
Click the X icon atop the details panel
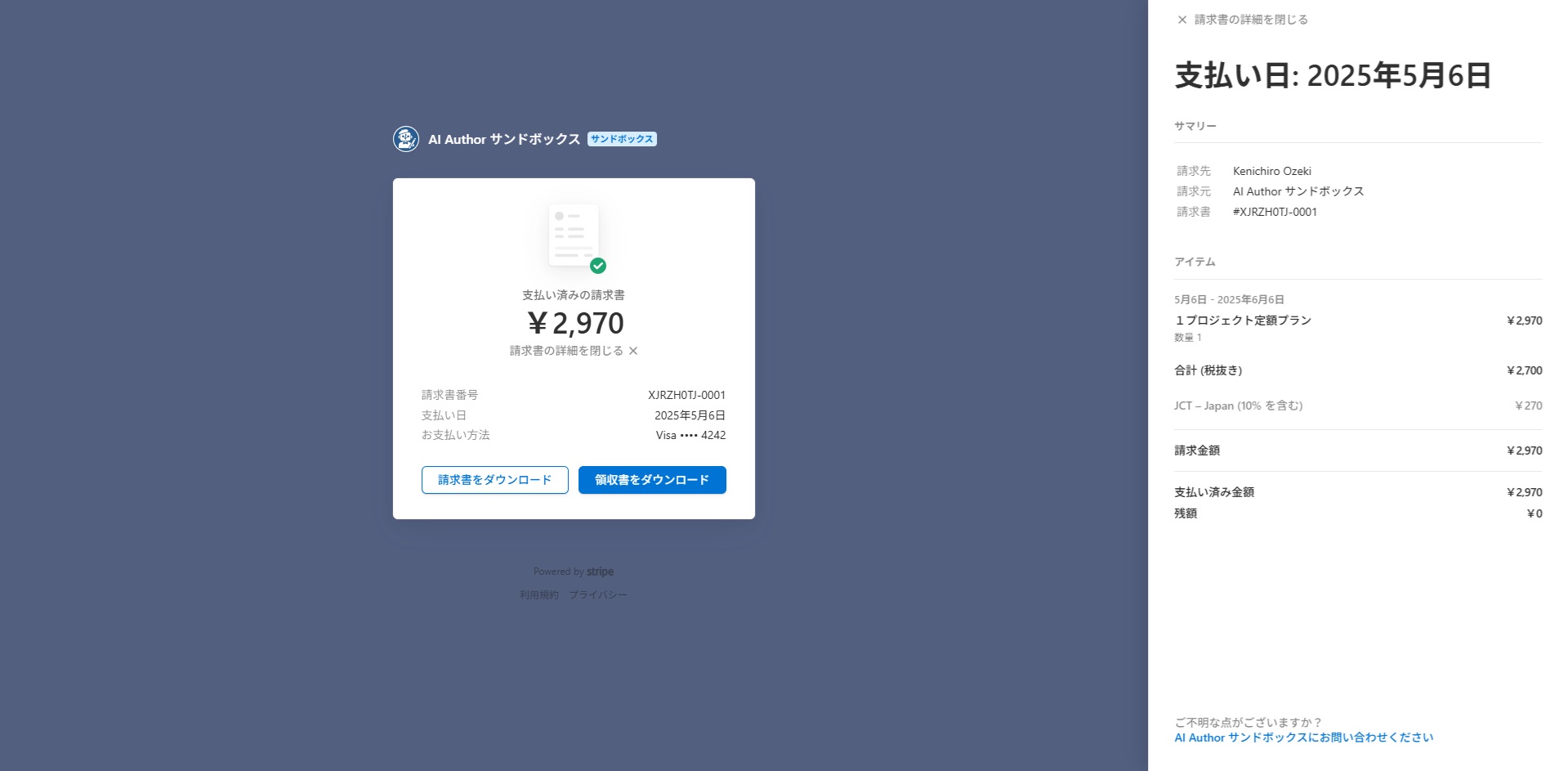tap(1182, 20)
